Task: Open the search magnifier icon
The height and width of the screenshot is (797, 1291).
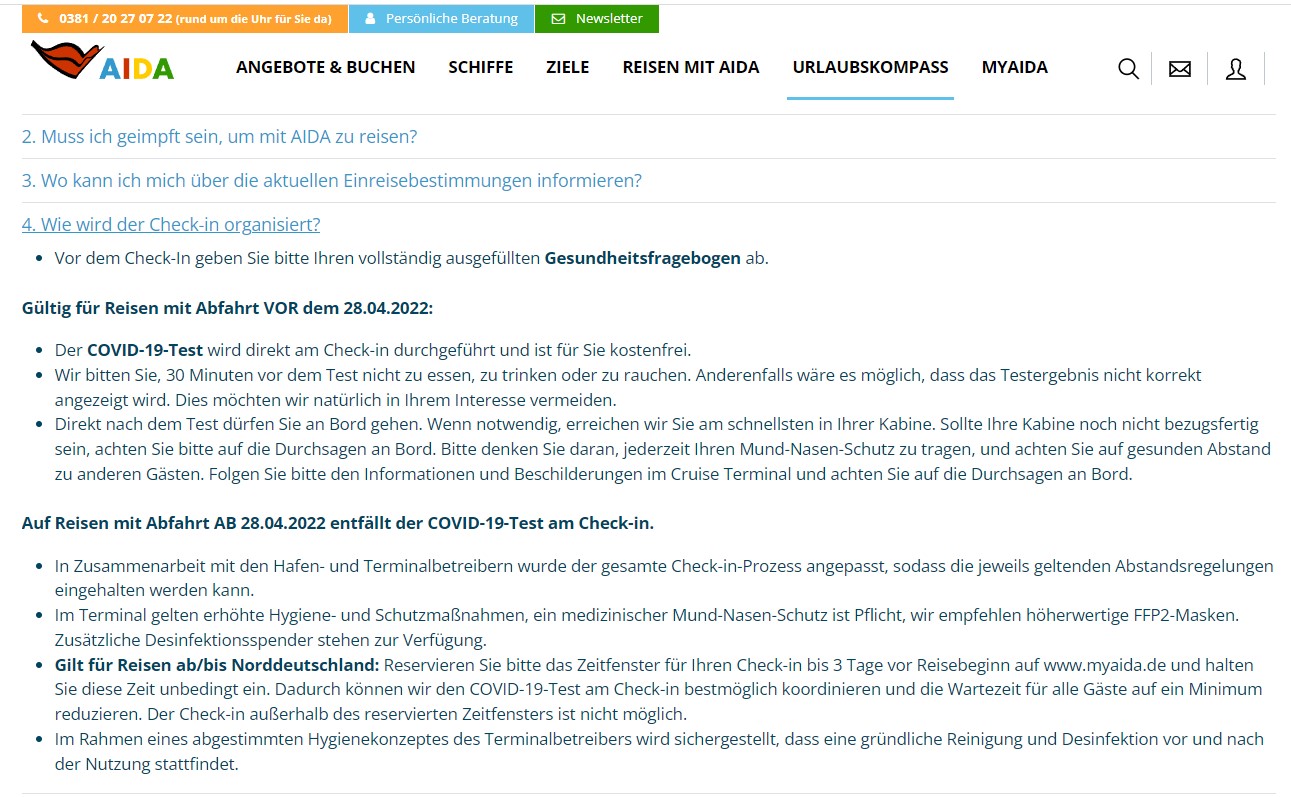Action: [1128, 69]
